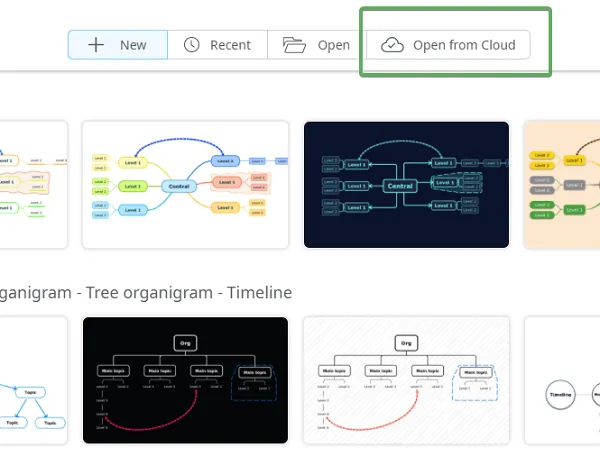The height and width of the screenshot is (475, 600).
Task: Choose the dark navy mind map template
Action: pyautogui.click(x=406, y=185)
